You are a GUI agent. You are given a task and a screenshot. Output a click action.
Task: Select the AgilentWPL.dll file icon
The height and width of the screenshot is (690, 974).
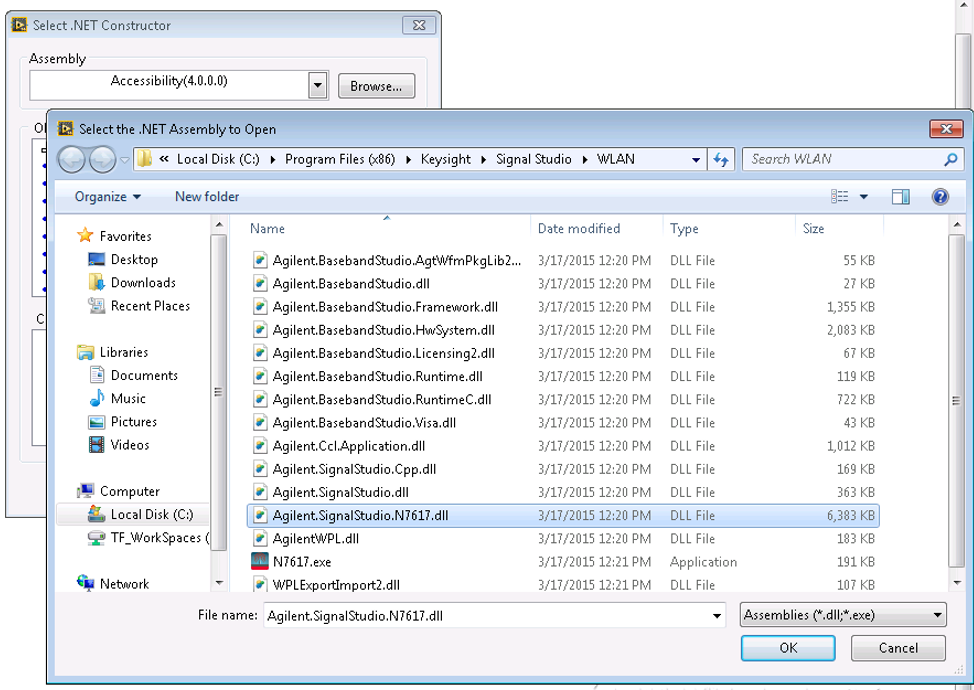tap(260, 539)
